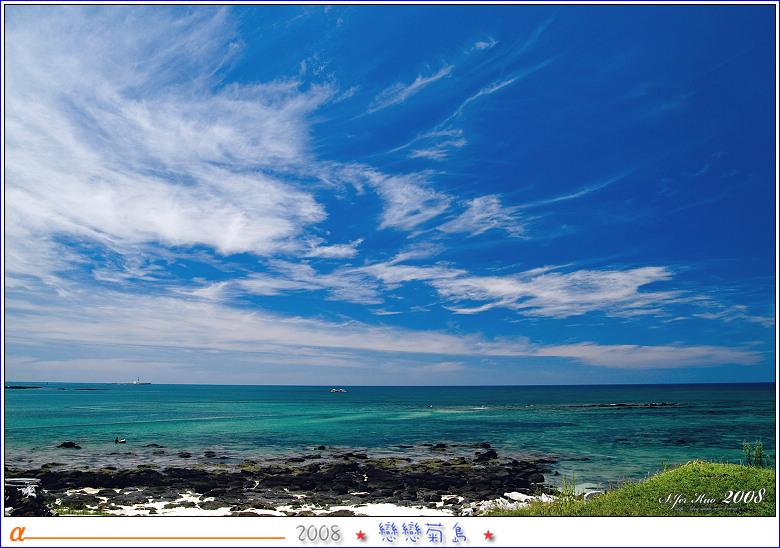Click the right red star in caption

pos(489,535)
